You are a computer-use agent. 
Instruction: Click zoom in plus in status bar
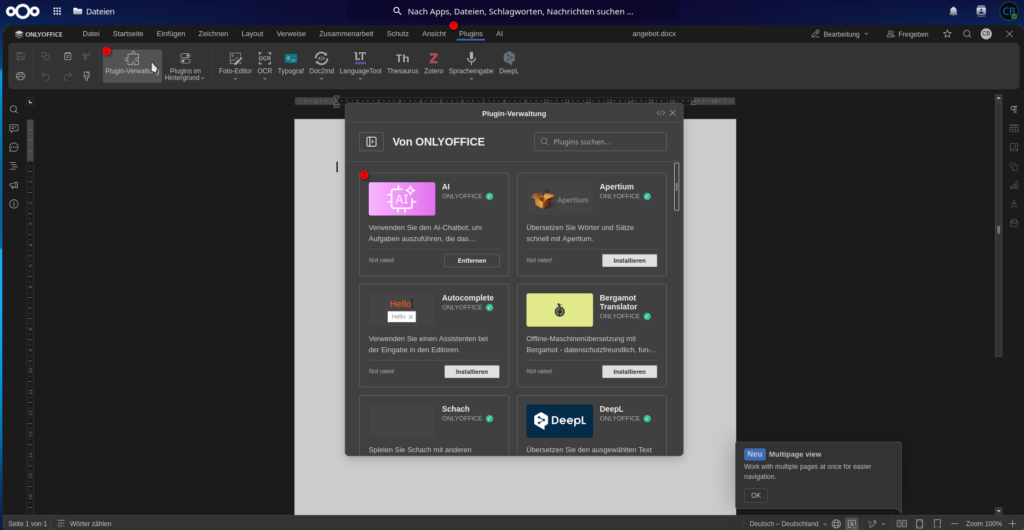pos(1010,523)
